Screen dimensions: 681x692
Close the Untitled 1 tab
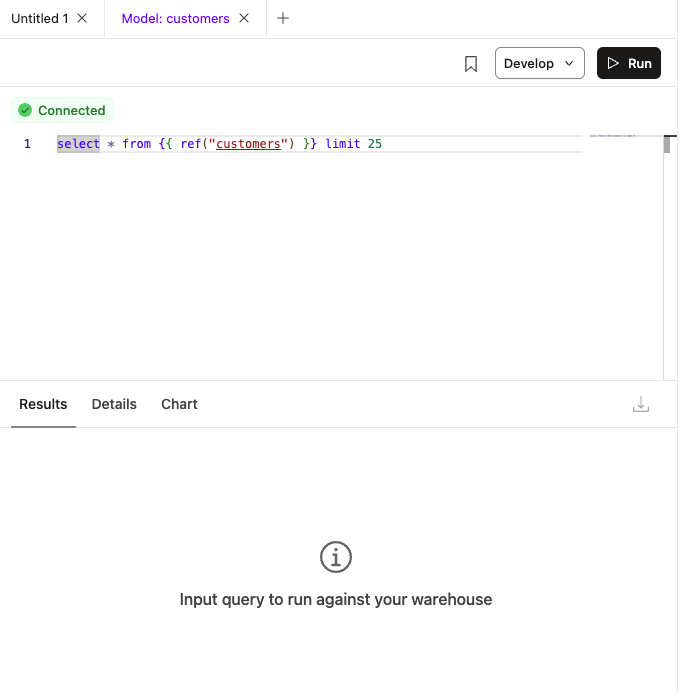tap(82, 18)
